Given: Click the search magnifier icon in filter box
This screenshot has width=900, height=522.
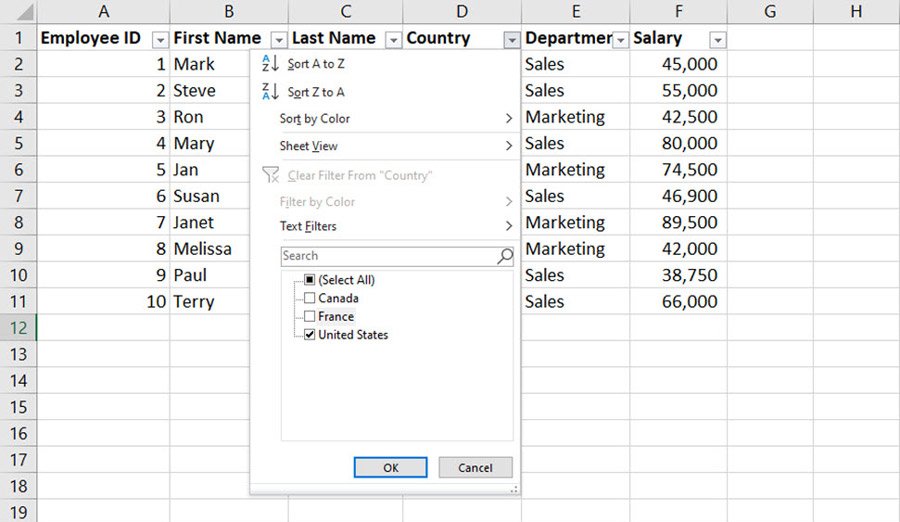Looking at the screenshot, I should pos(505,256).
